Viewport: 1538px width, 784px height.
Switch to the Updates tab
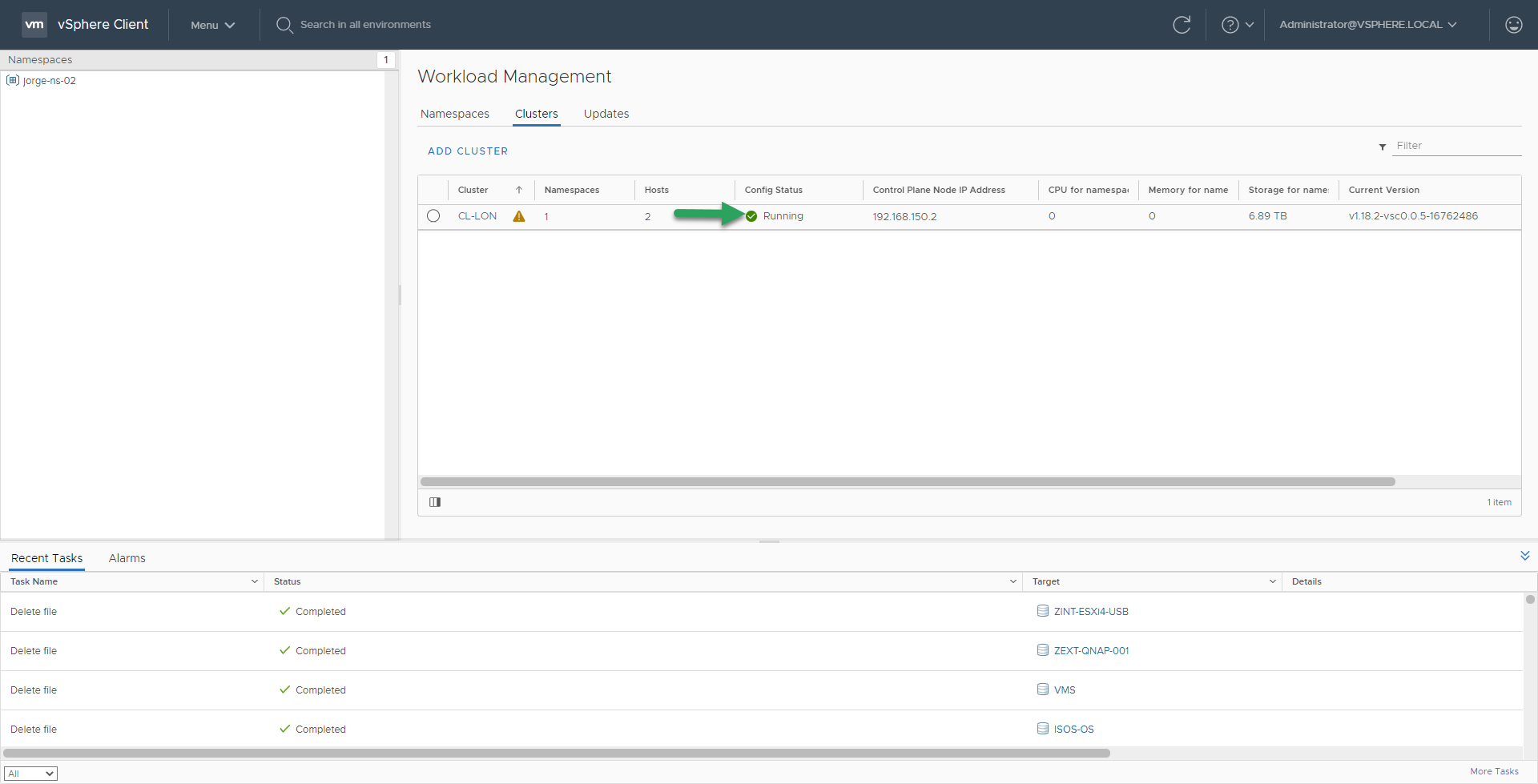pos(606,114)
